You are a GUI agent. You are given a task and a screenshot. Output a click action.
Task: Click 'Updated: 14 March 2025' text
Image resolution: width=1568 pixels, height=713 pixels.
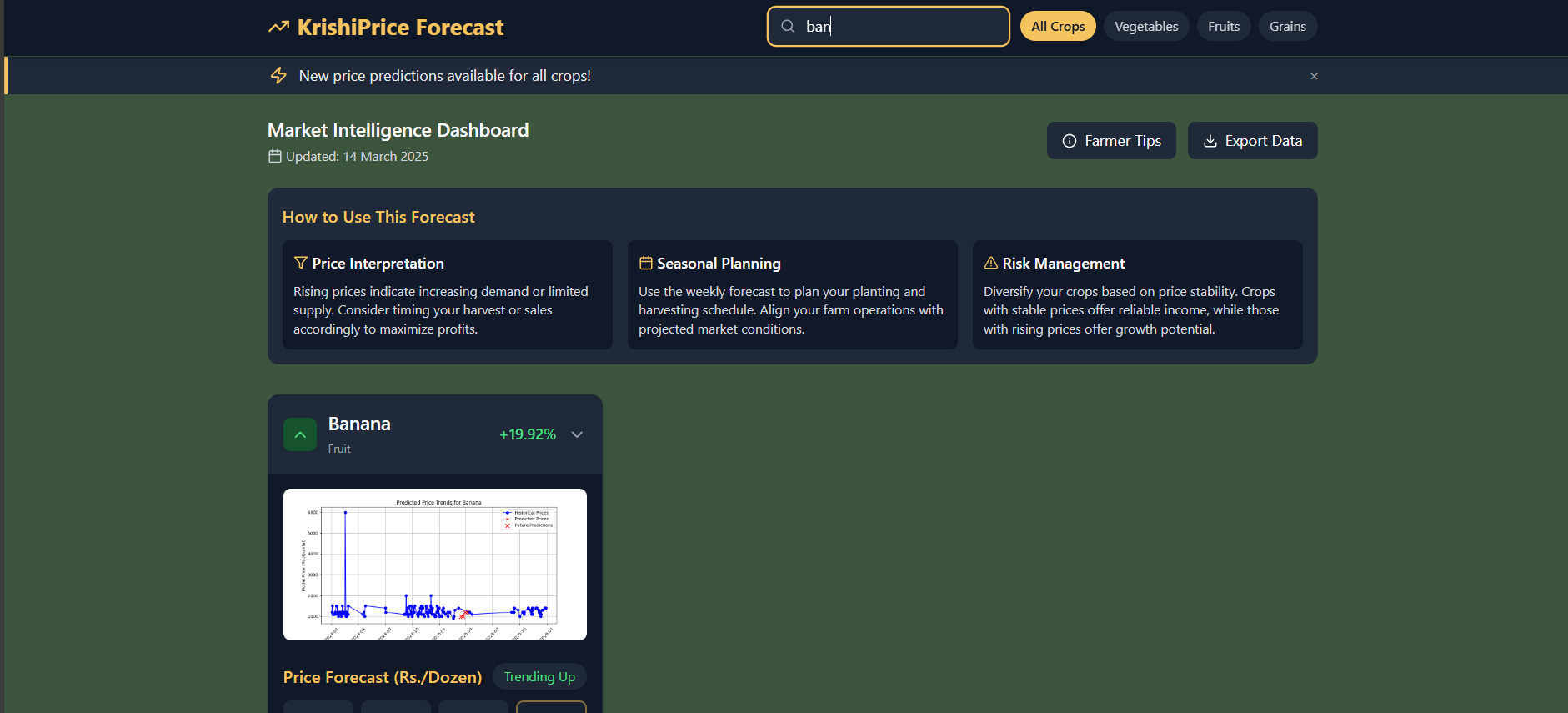[x=357, y=156]
